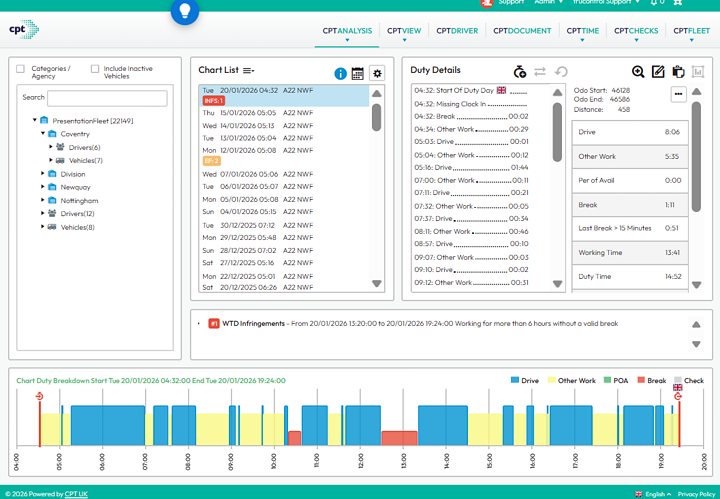Screen dimensions: 720x499
Task: Click the red #1 infringement badge
Action: [214, 324]
